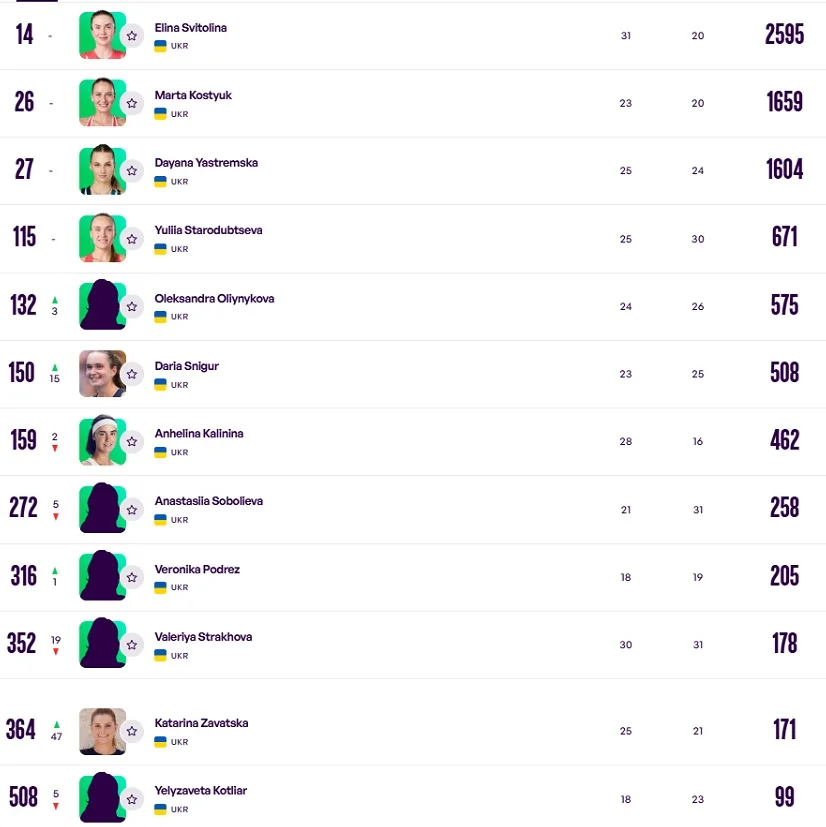Click the star beside Valeriya Strakhova
The height and width of the screenshot is (827, 826).
tap(132, 645)
